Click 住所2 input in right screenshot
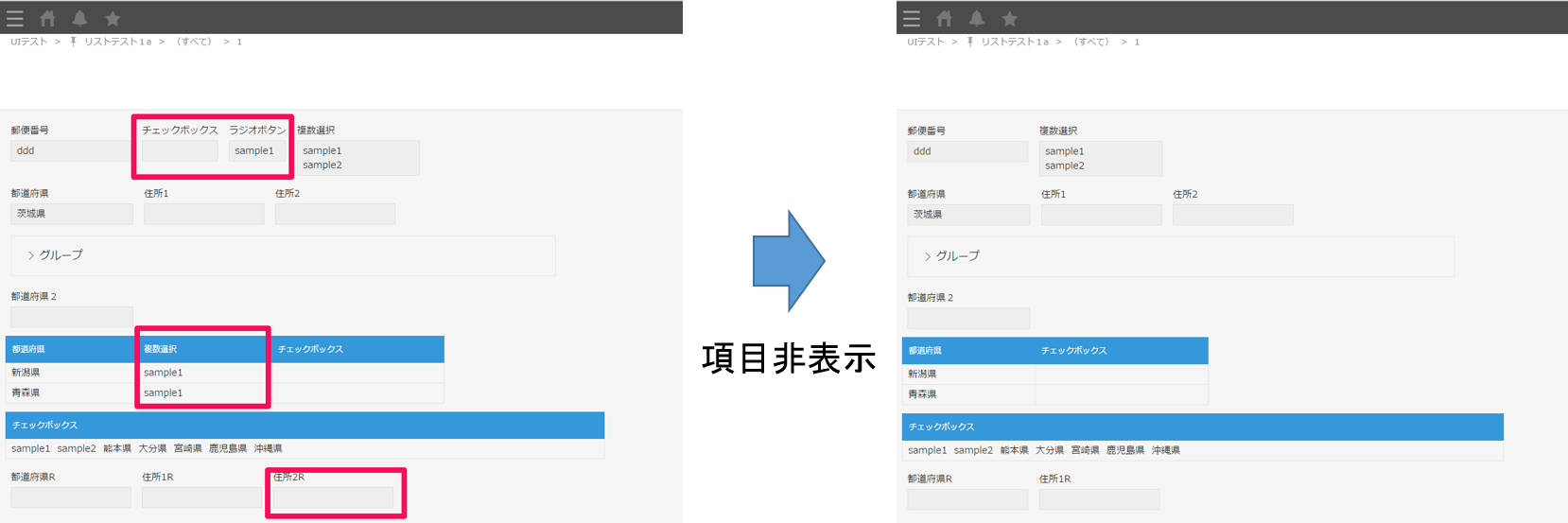The height and width of the screenshot is (523, 1568). tap(1232, 215)
